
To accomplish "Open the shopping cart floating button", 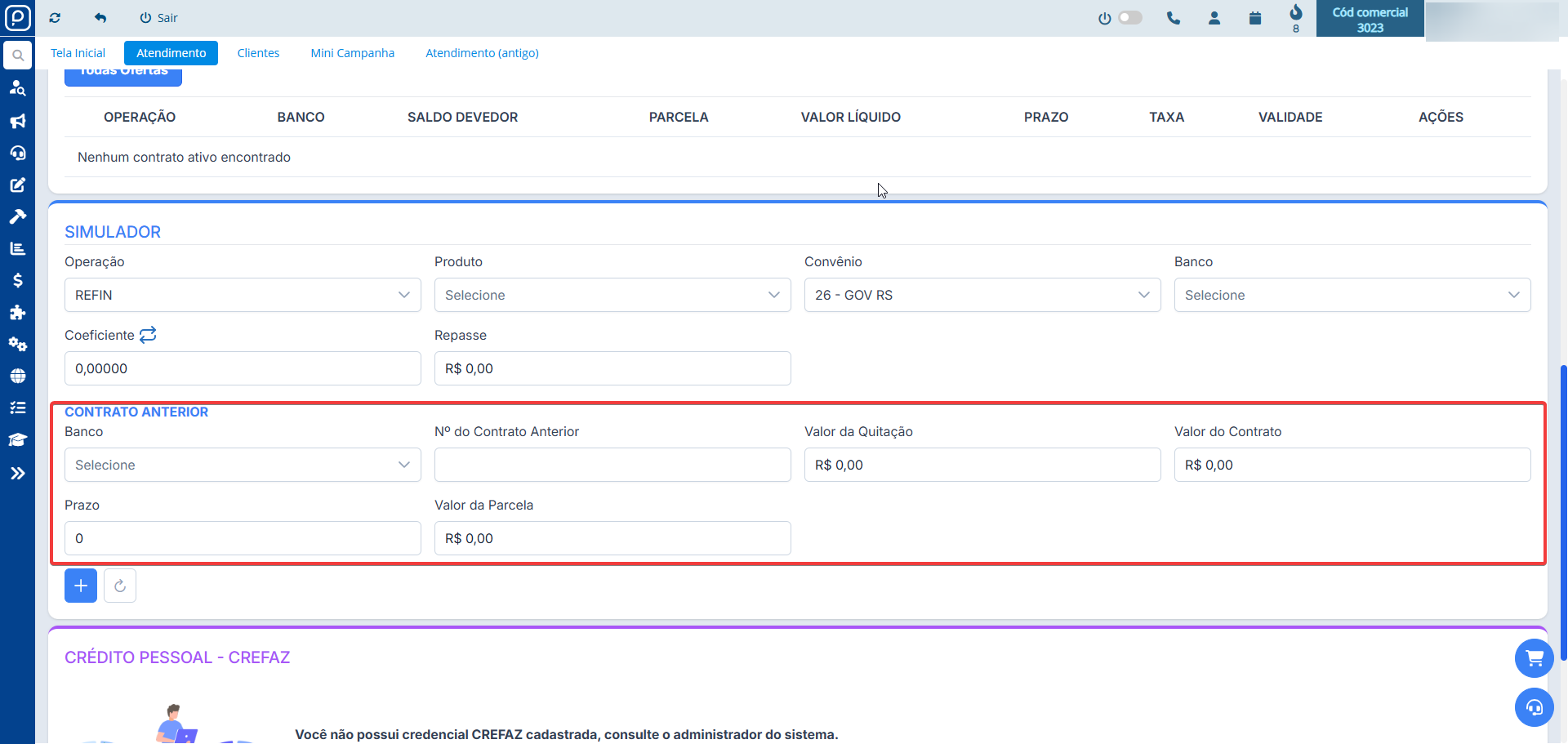I will click(x=1534, y=658).
